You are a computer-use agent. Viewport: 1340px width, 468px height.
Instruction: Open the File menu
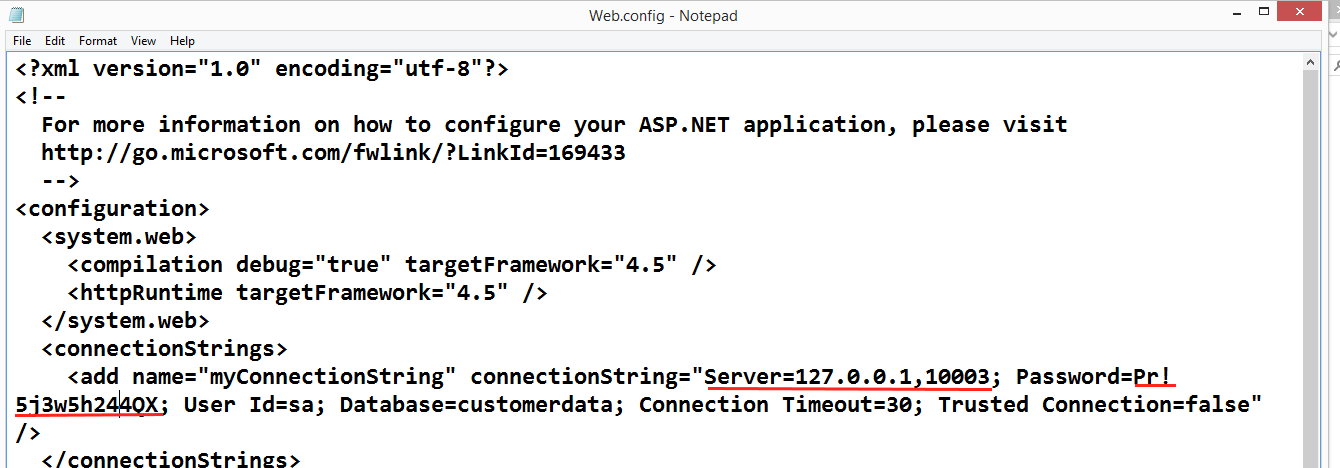(x=22, y=41)
